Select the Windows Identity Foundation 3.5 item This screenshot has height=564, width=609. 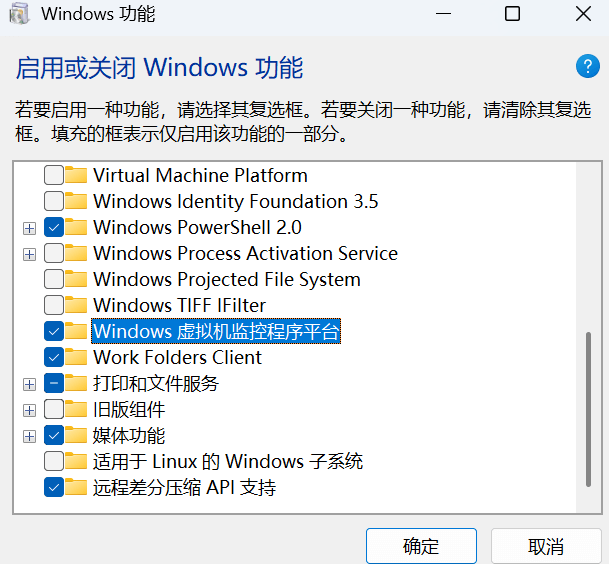[235, 201]
